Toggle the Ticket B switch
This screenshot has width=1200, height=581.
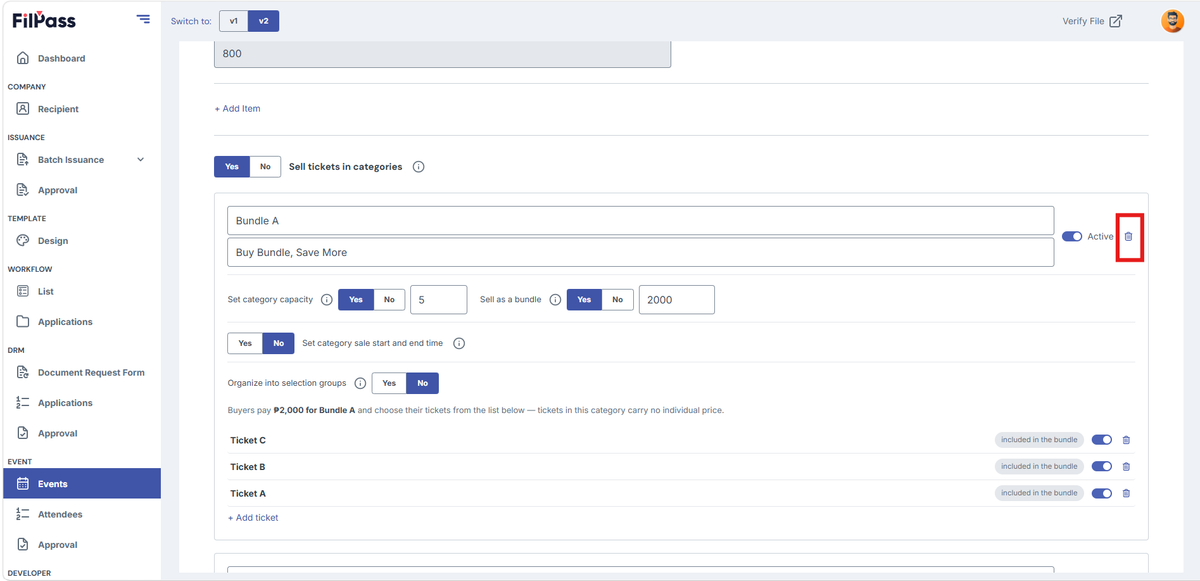coord(1102,467)
